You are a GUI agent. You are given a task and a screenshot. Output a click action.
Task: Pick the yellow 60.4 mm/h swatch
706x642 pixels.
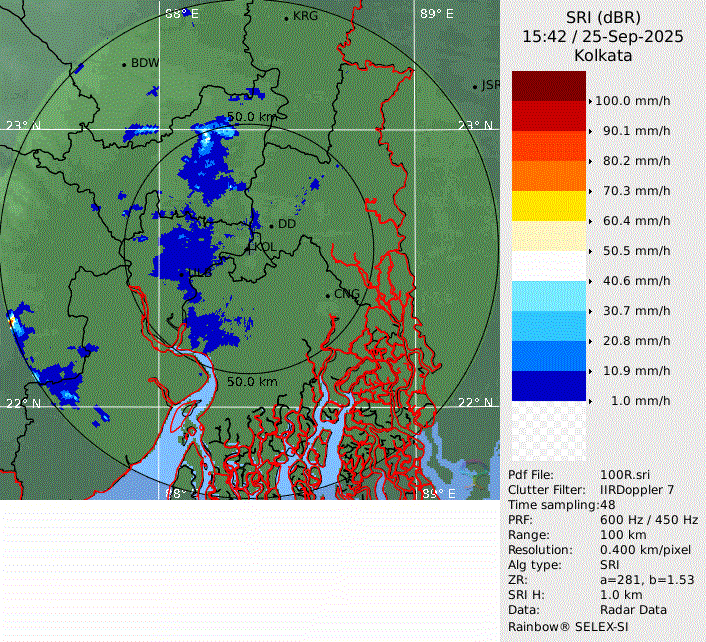548,206
